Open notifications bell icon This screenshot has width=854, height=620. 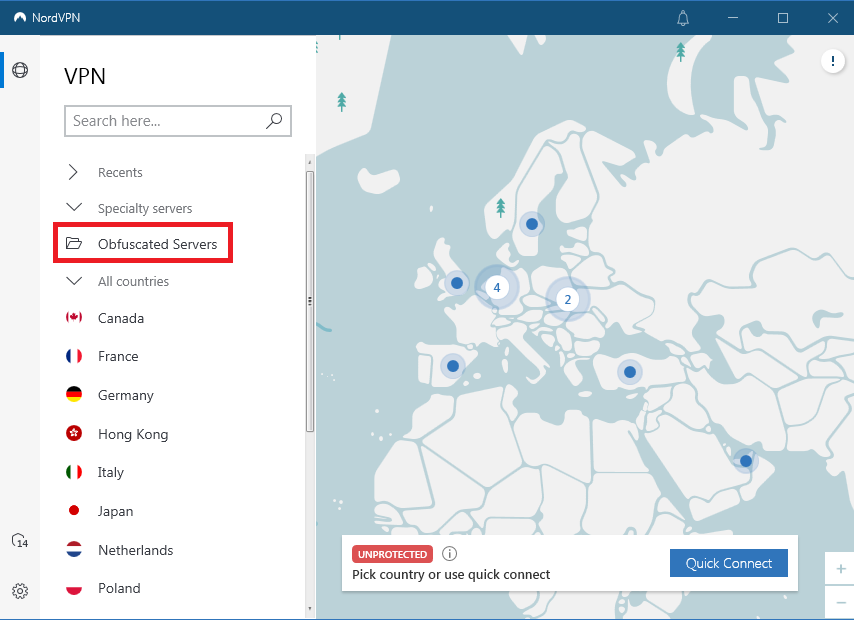(x=683, y=18)
